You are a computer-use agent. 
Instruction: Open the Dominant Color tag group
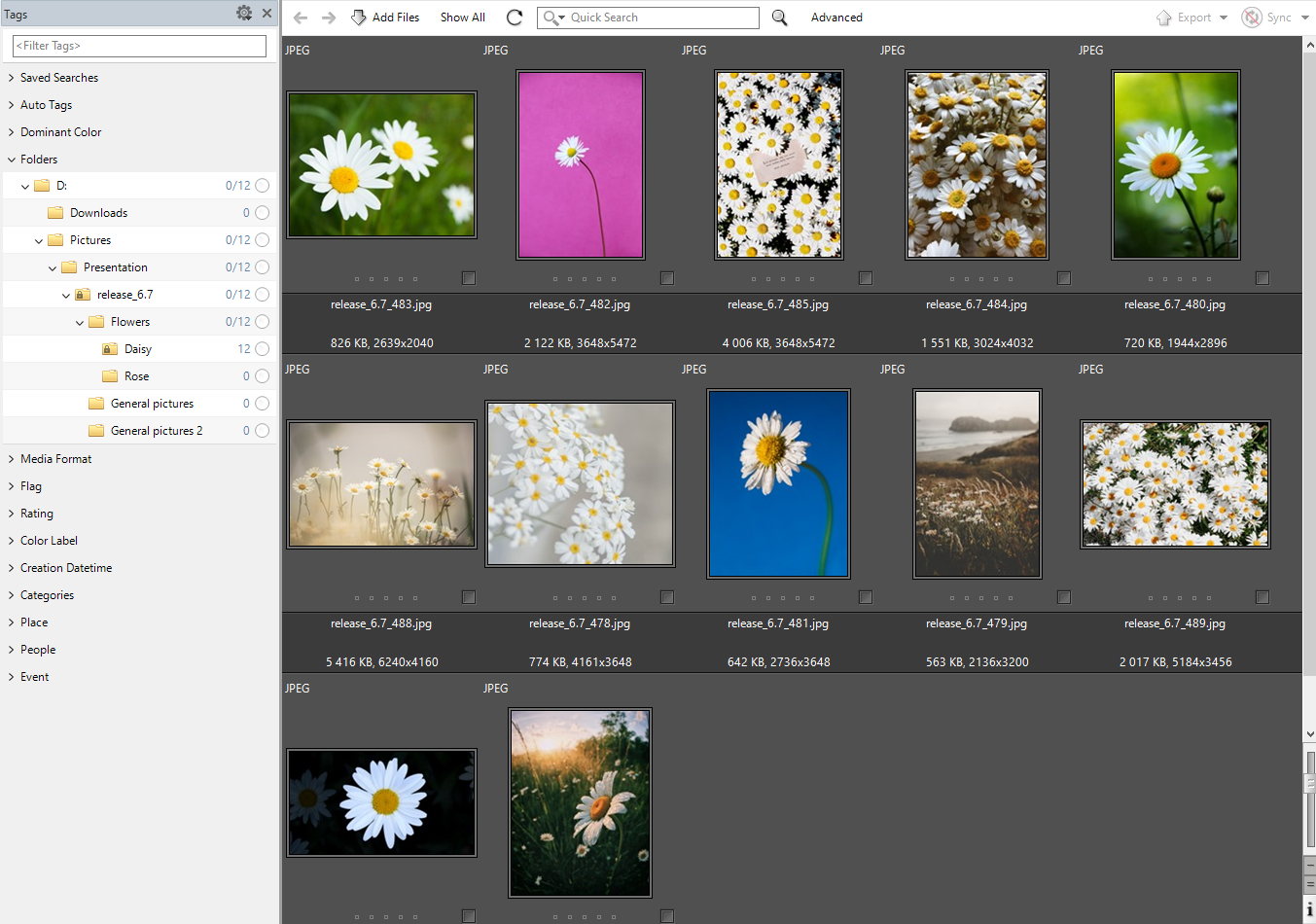point(60,132)
